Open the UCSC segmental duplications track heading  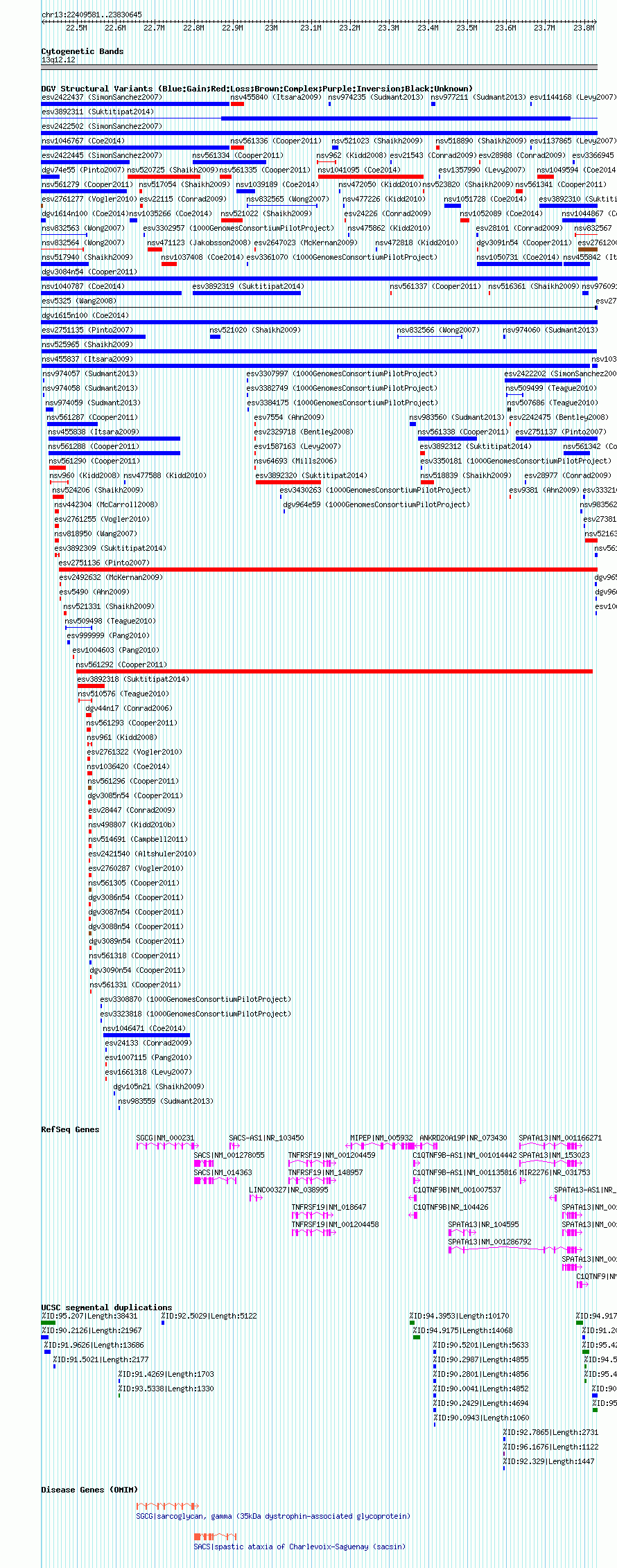[107, 1307]
